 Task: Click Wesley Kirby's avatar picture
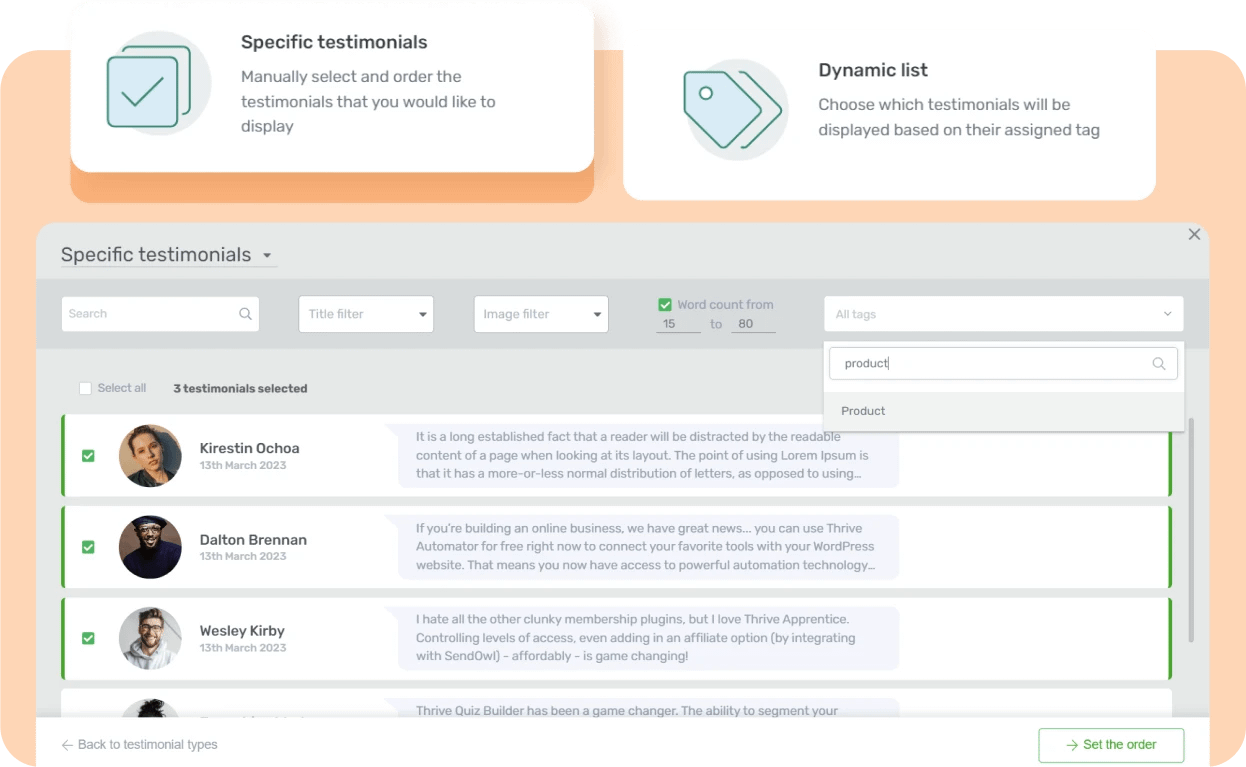(x=150, y=638)
